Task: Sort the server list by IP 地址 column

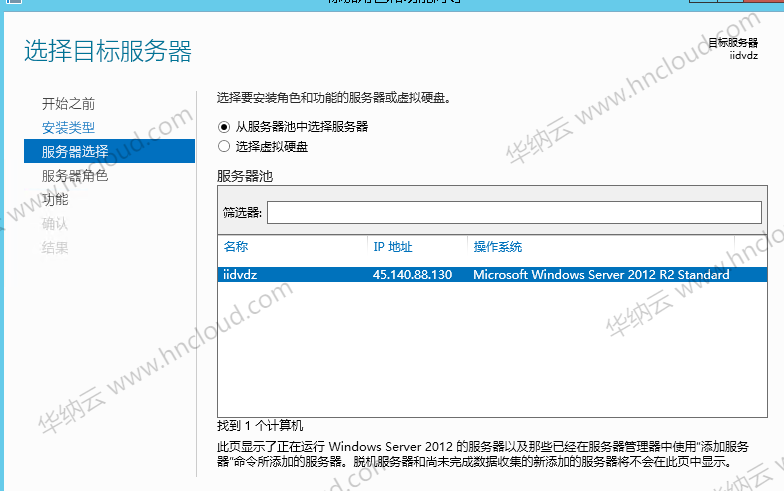Action: point(393,246)
